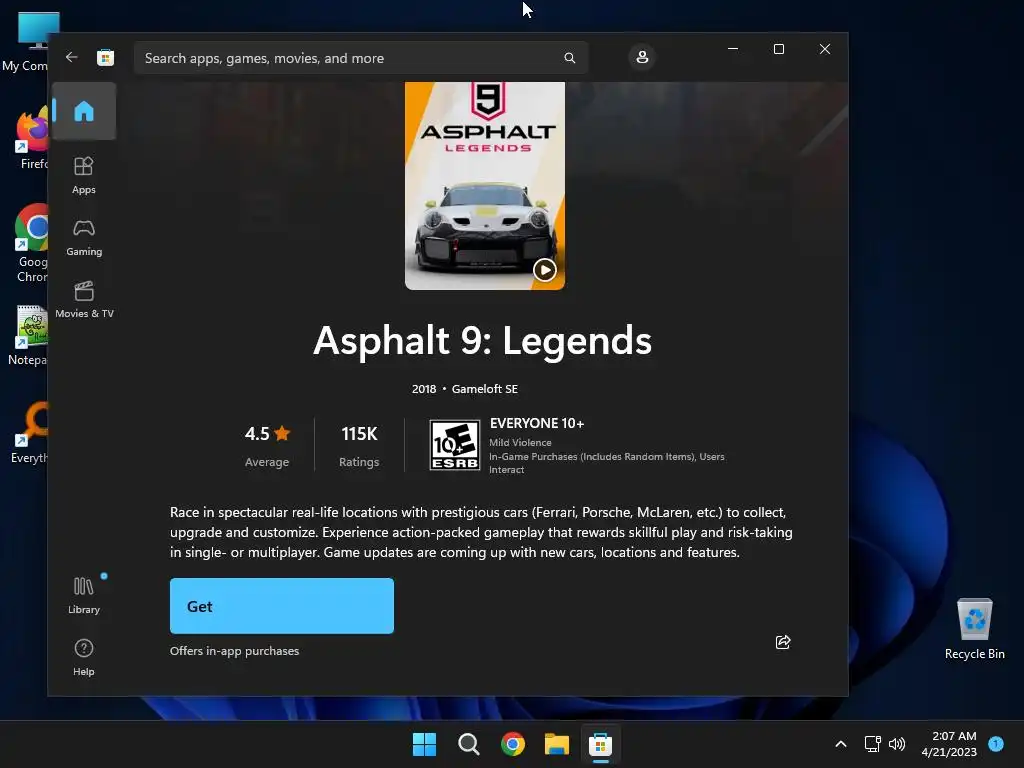
Task: Select the Firefox desktop shortcut
Action: click(x=33, y=138)
